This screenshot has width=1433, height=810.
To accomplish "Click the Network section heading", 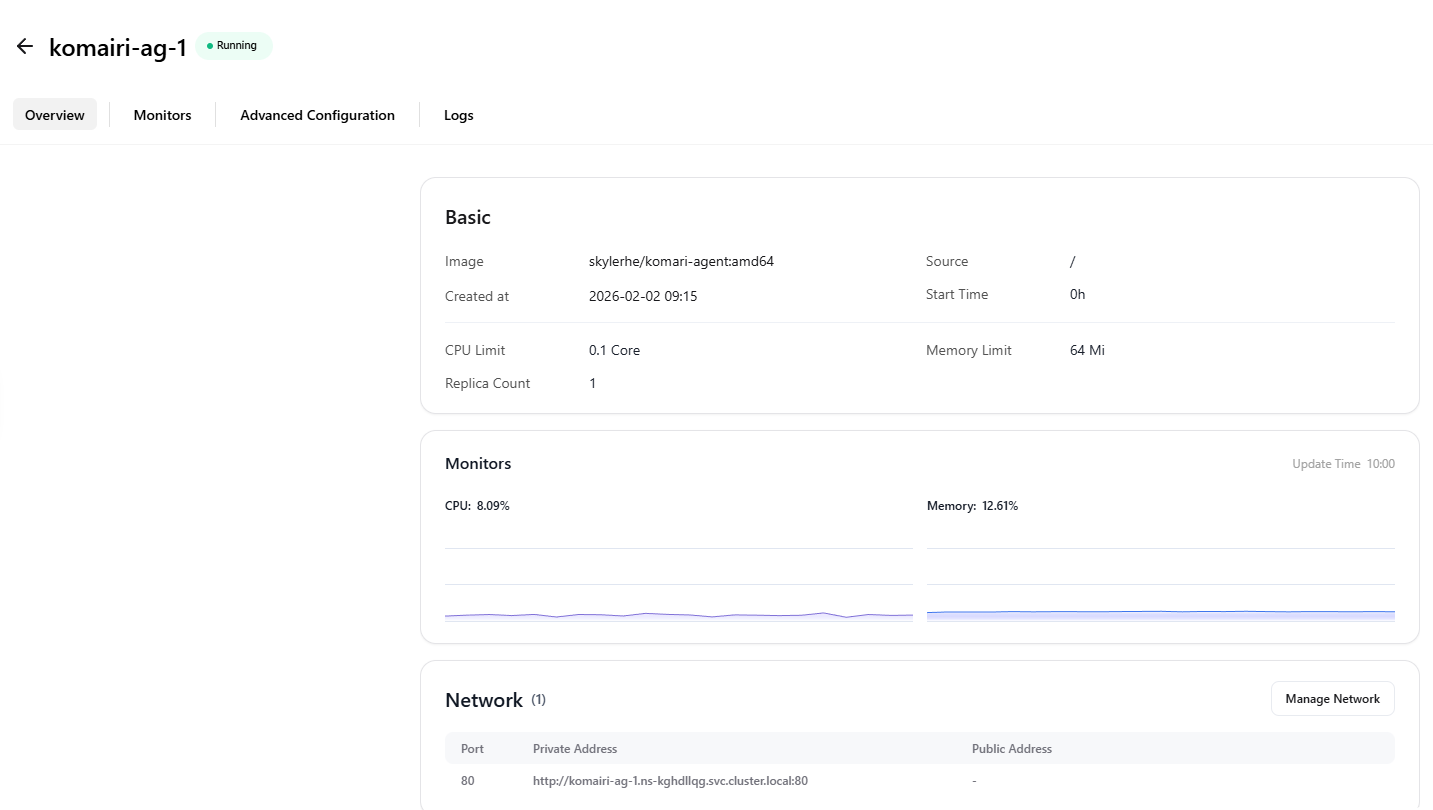I will [x=484, y=700].
